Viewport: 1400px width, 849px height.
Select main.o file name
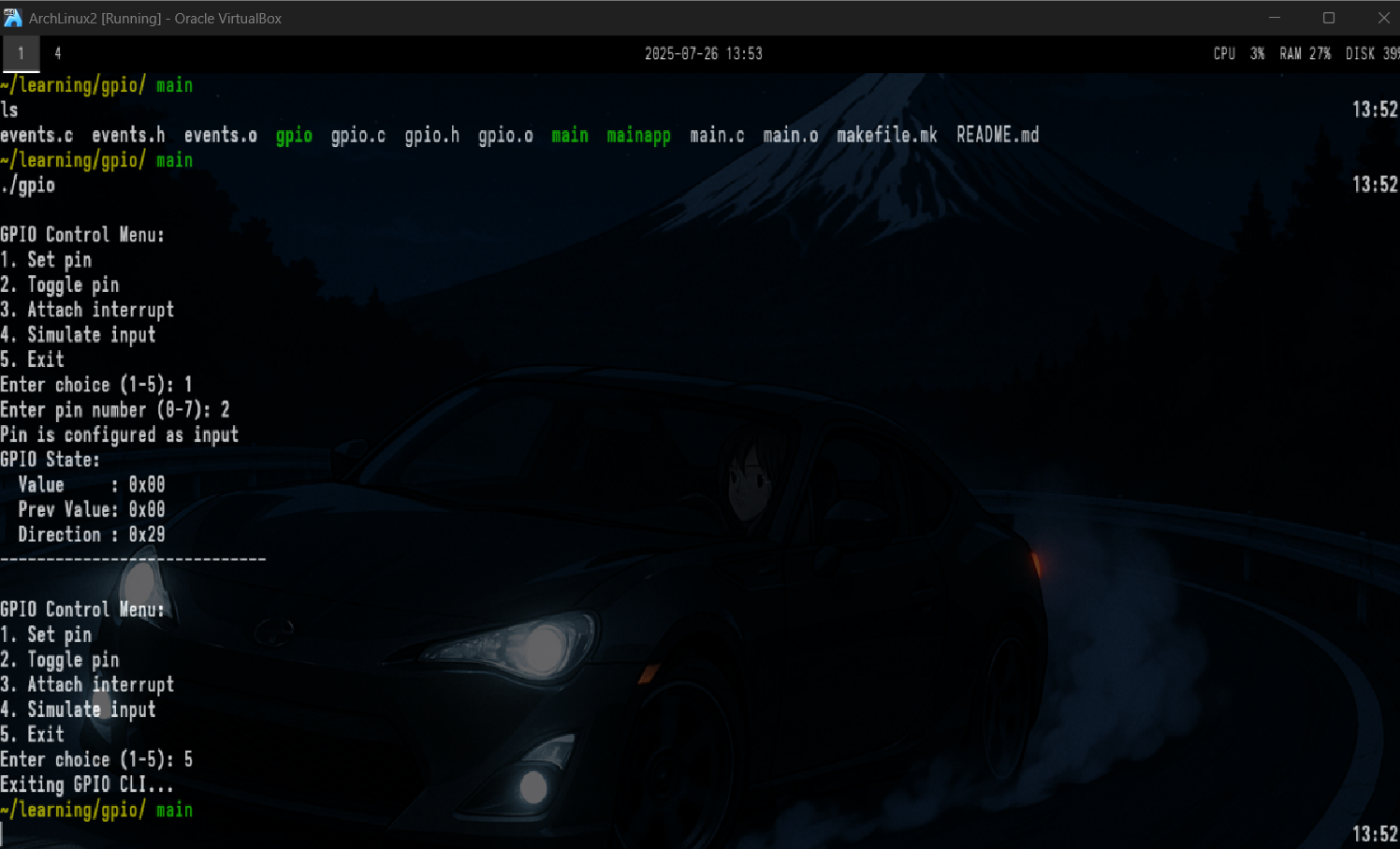tap(791, 135)
